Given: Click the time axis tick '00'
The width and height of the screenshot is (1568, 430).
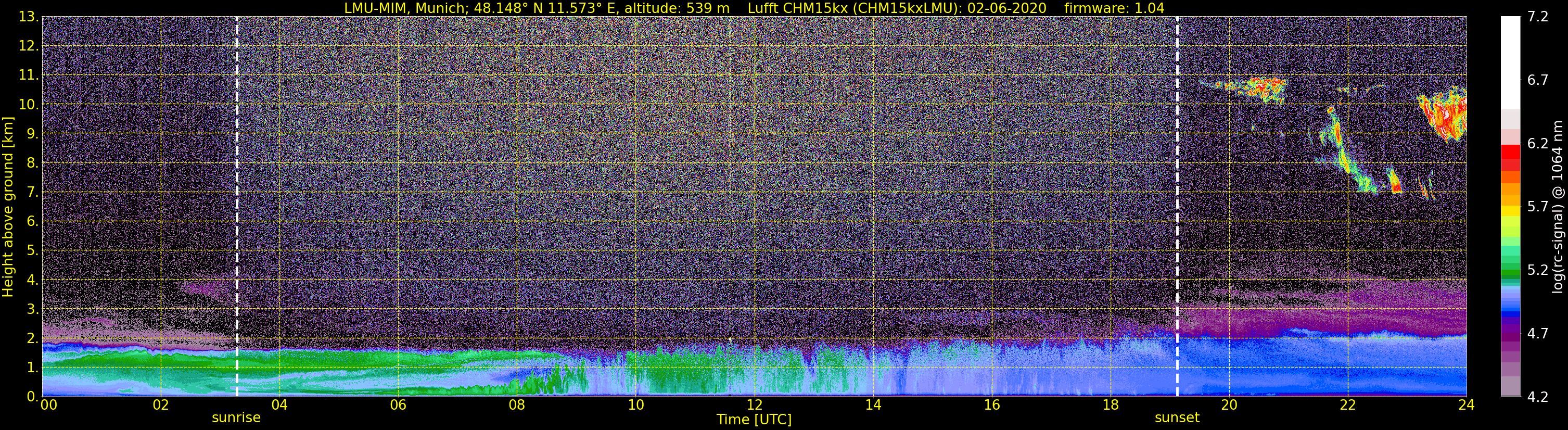Looking at the screenshot, I should click(x=49, y=405).
